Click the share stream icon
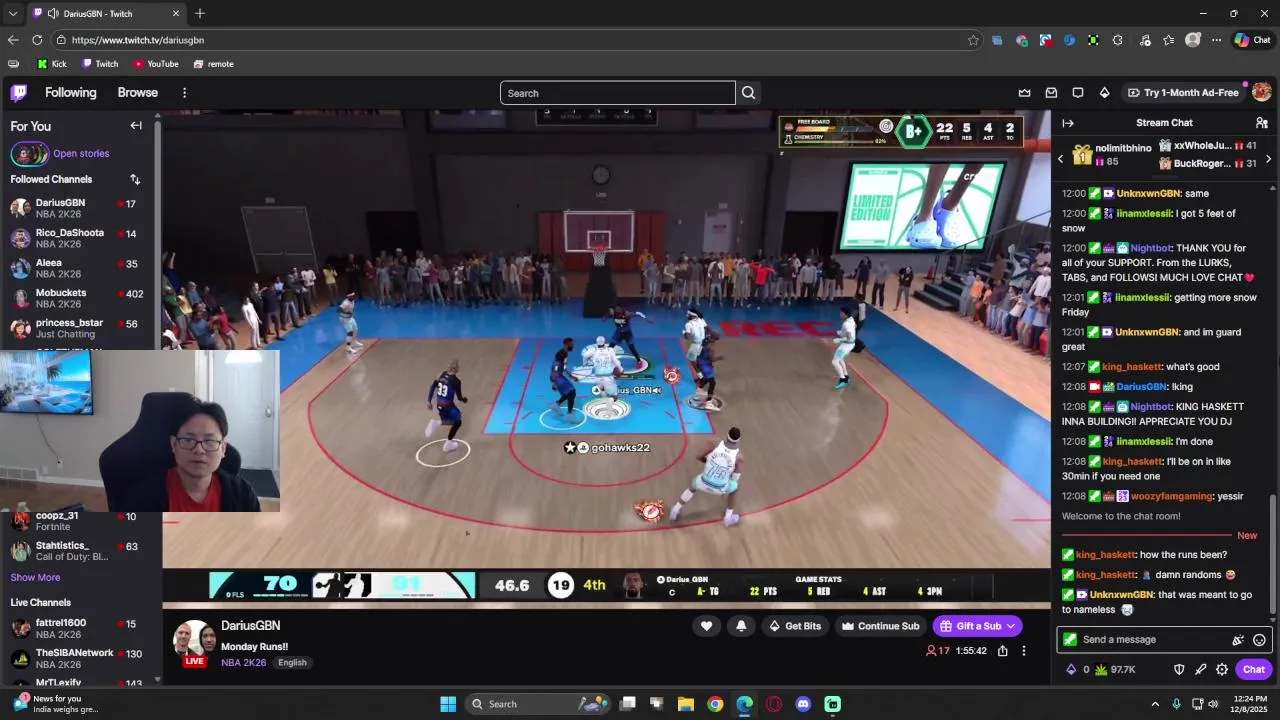This screenshot has width=1280, height=720. [1002, 651]
